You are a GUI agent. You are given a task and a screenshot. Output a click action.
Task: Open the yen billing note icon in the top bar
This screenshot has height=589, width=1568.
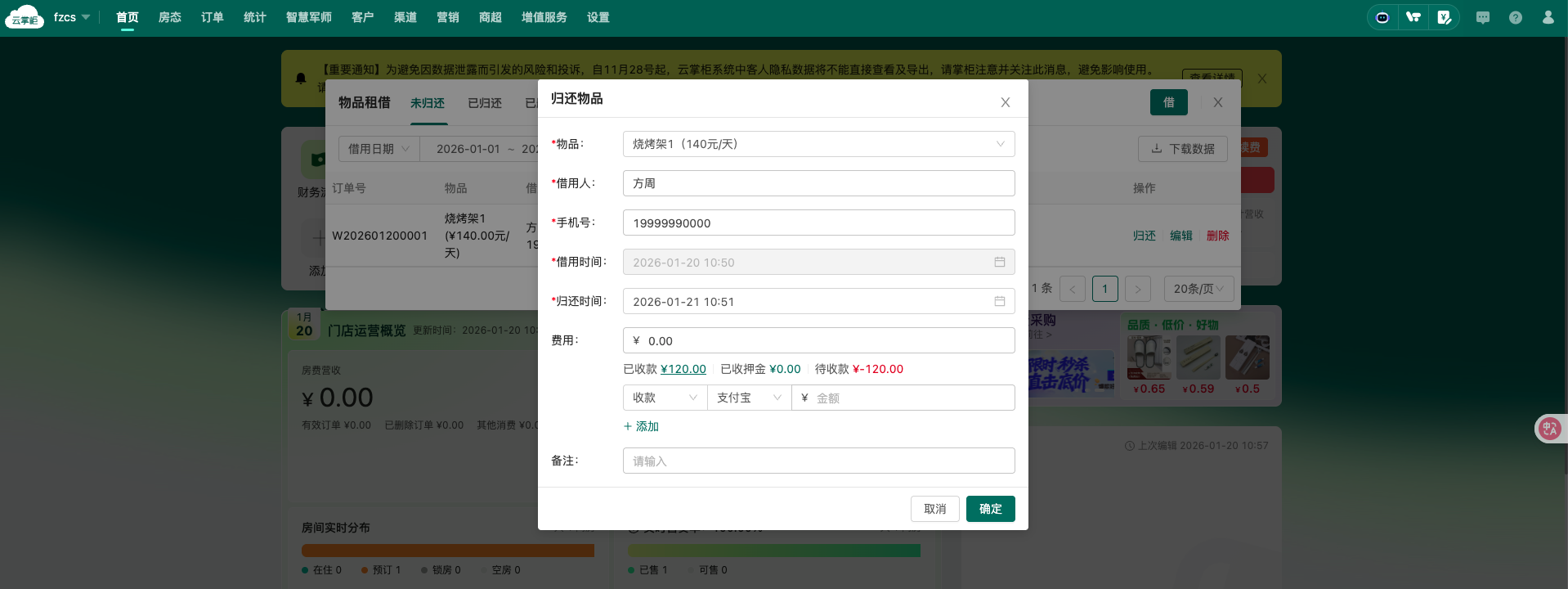point(1445,17)
